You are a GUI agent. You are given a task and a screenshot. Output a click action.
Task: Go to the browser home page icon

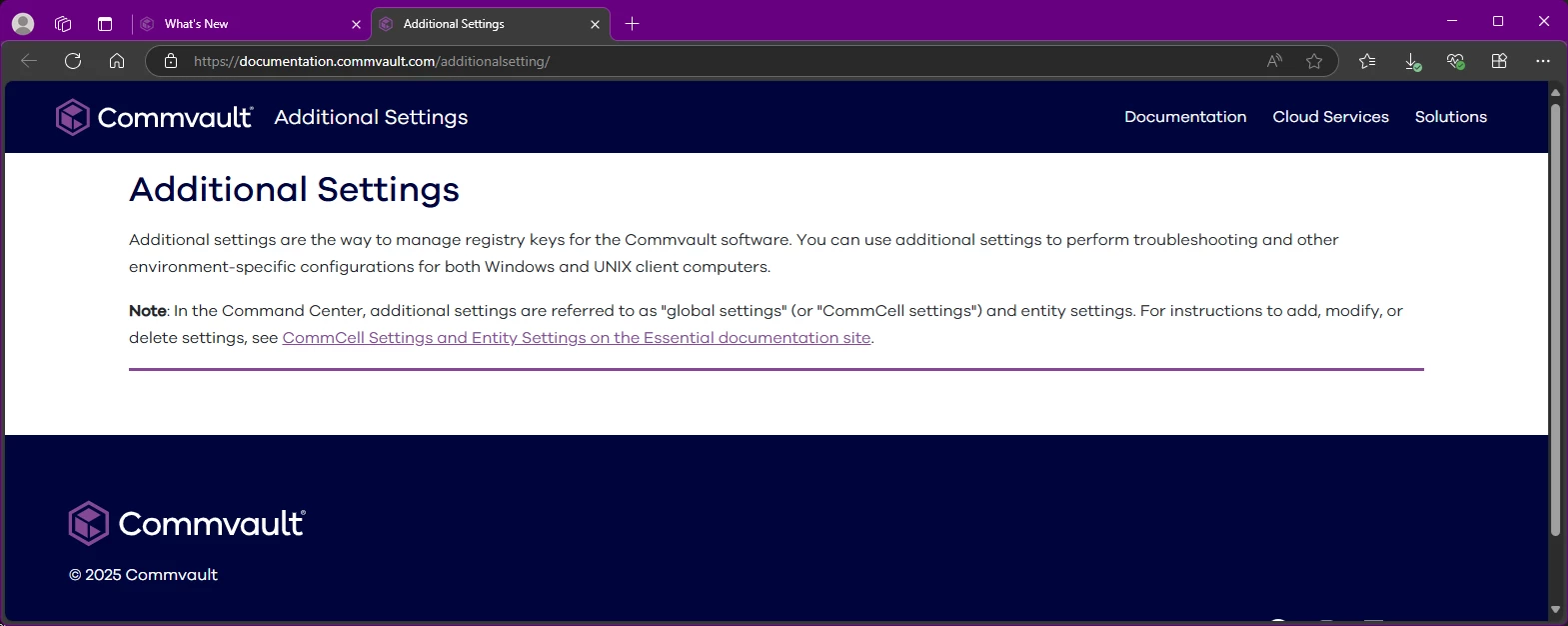(117, 61)
